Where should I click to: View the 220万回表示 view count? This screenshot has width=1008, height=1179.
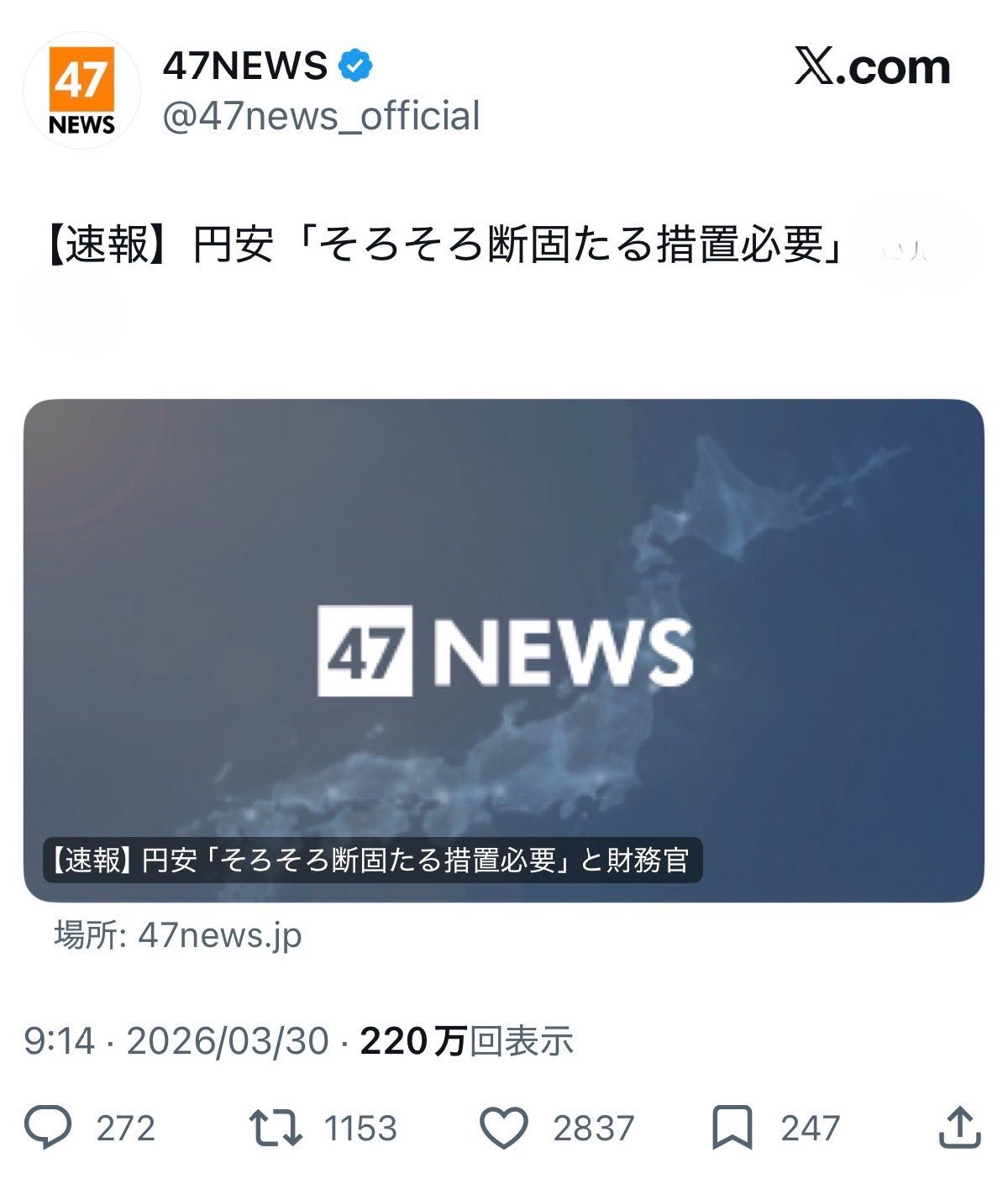pos(467,1041)
